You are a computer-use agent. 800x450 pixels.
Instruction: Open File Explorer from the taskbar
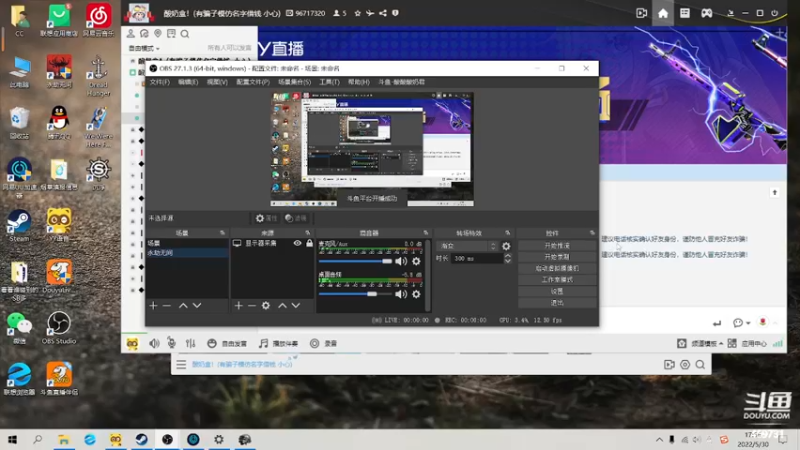[64, 439]
